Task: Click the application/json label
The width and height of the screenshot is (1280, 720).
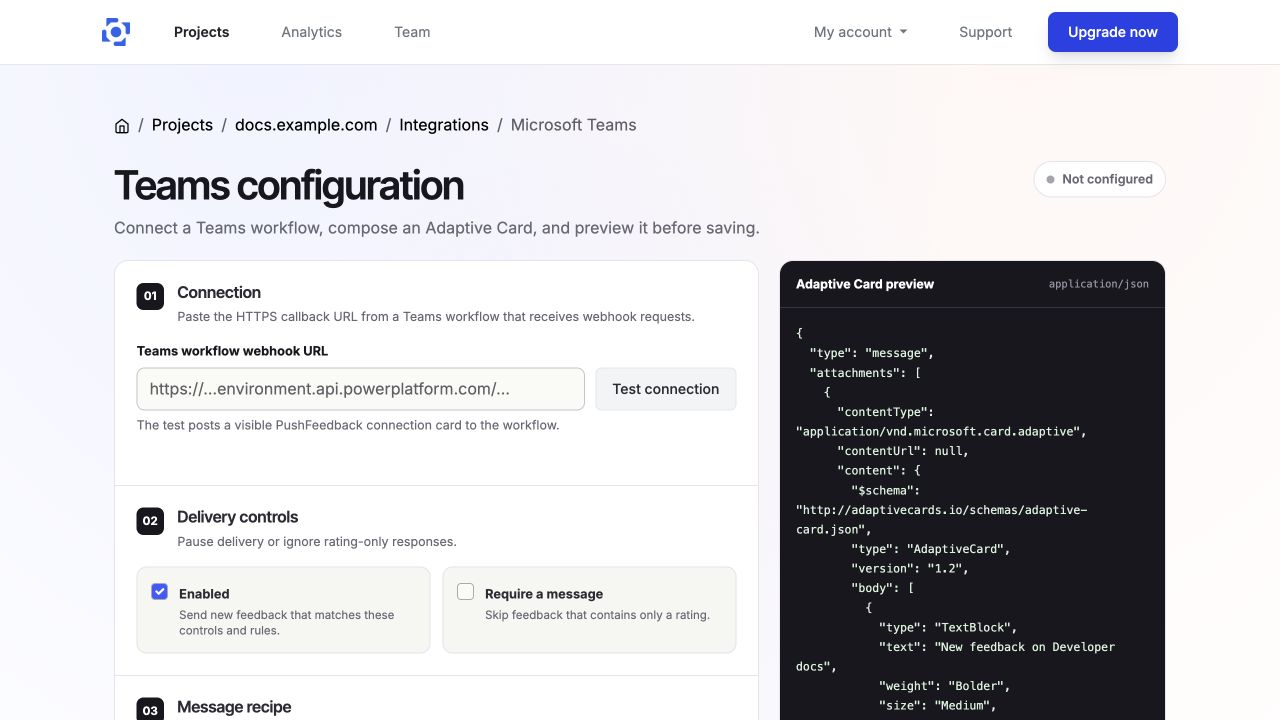Action: pyautogui.click(x=1099, y=284)
